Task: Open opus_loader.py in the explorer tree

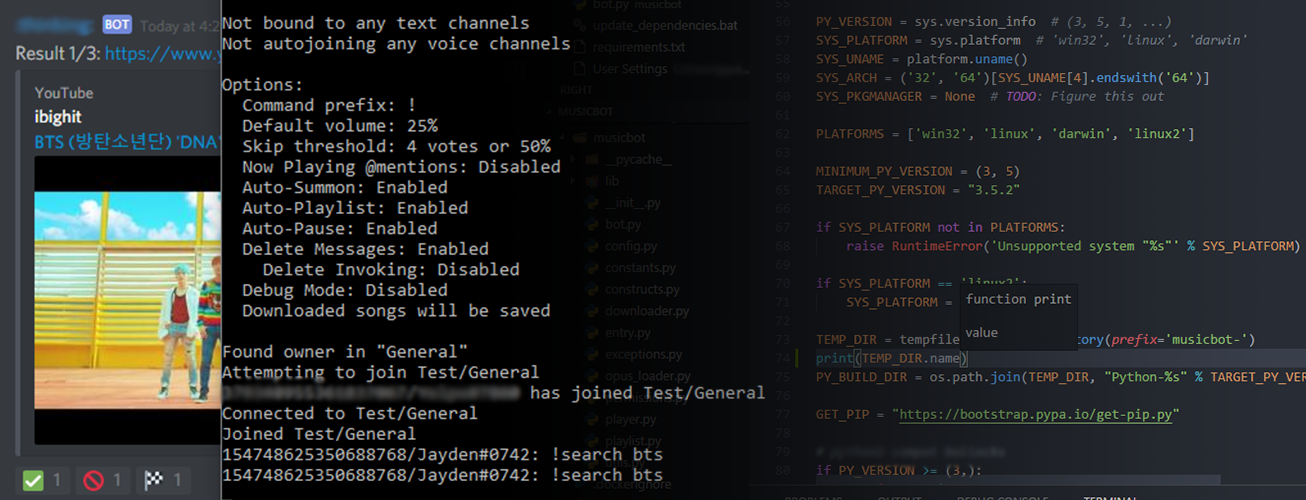Action: click(x=648, y=376)
